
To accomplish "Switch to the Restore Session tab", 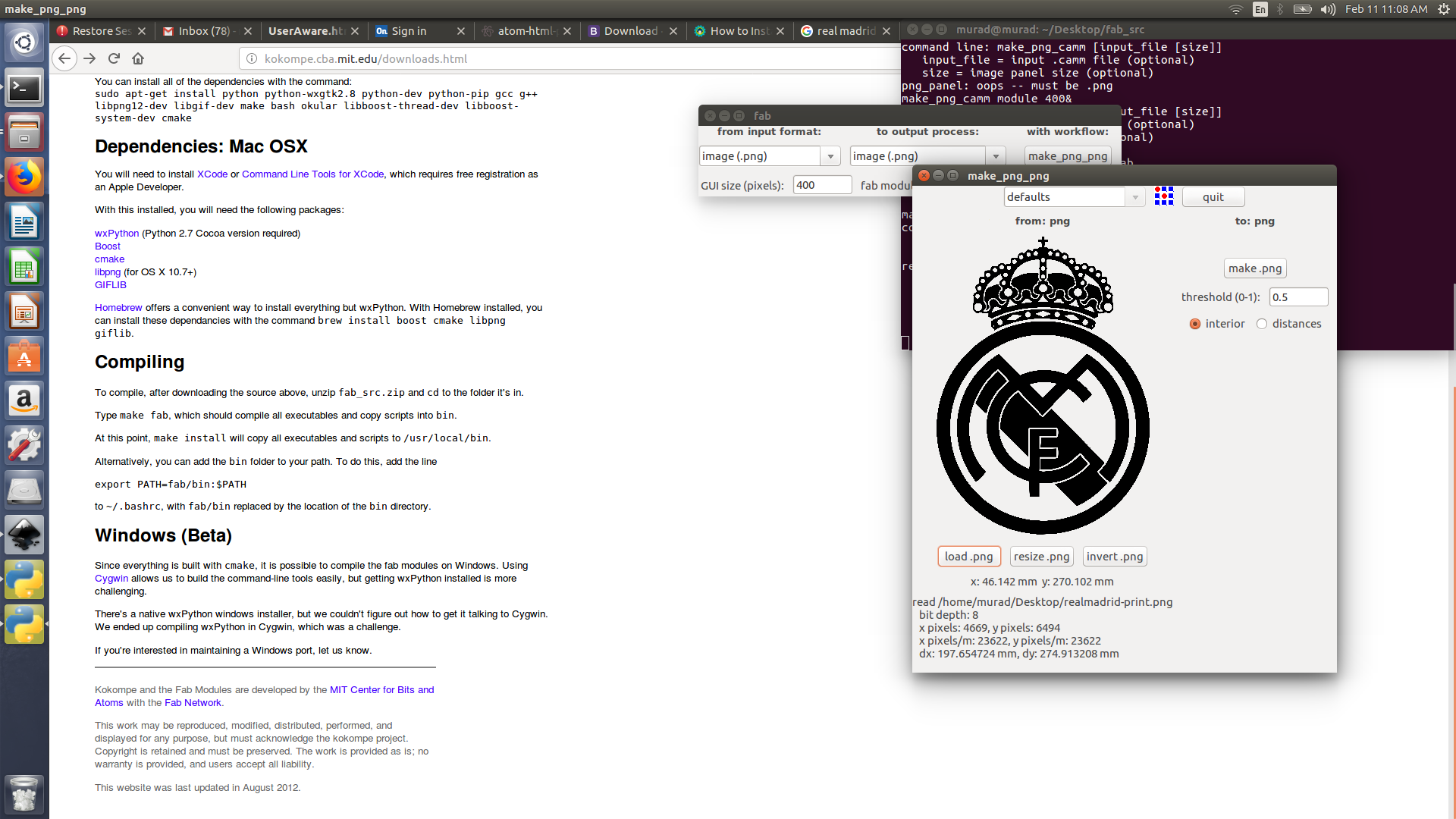I will [x=102, y=31].
